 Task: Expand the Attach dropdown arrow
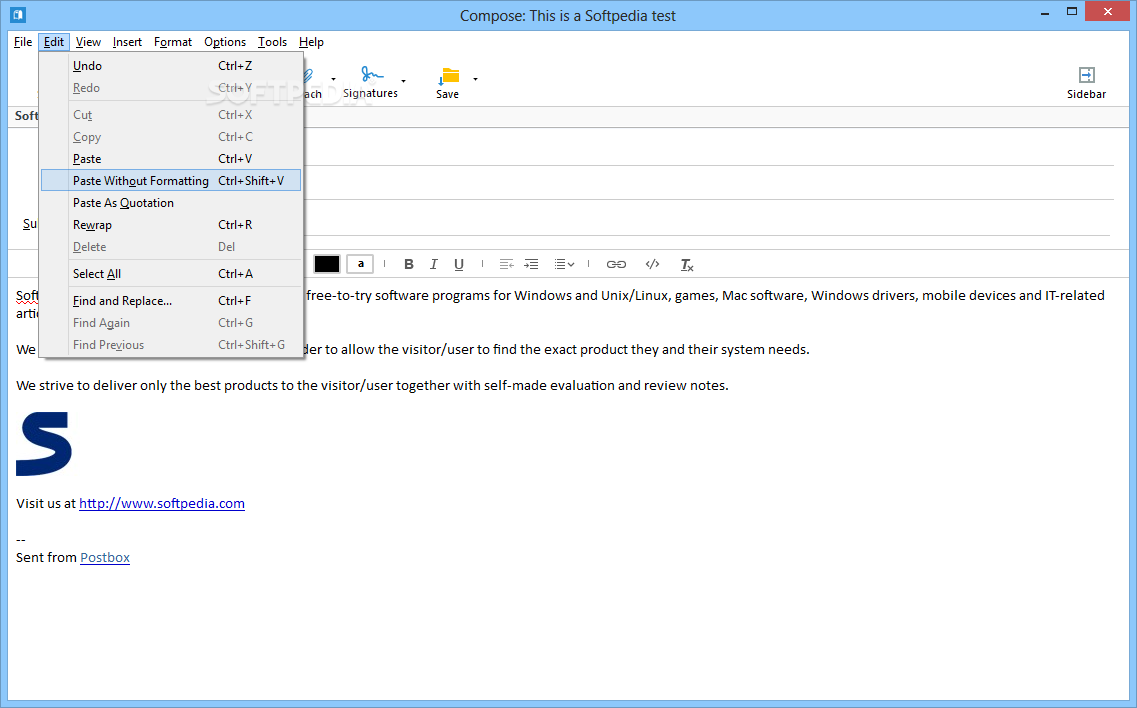(x=333, y=79)
